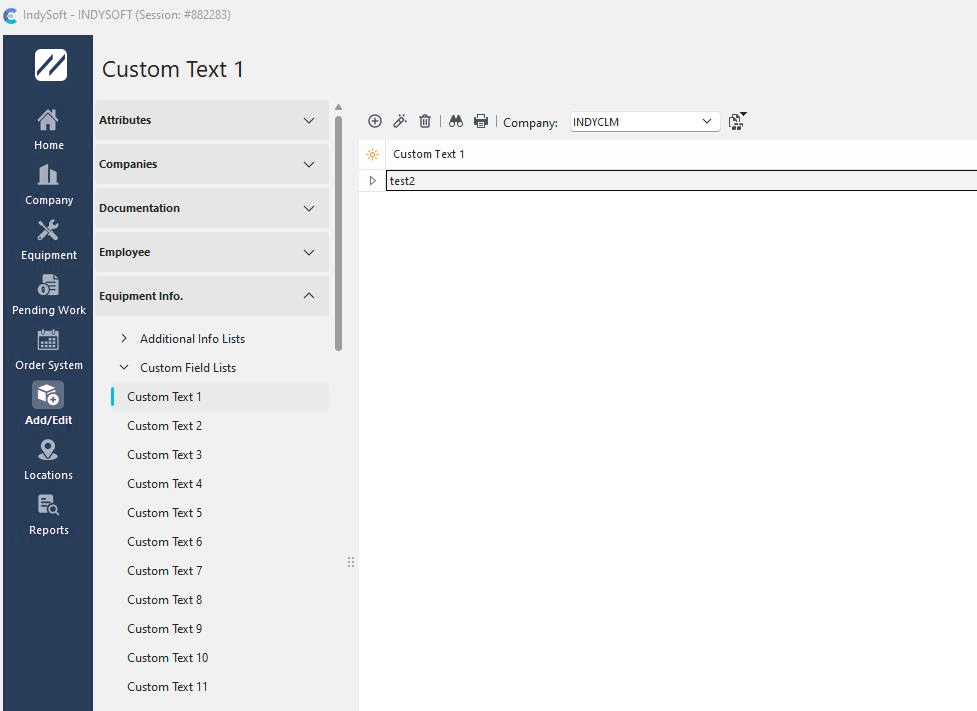This screenshot has height=711, width=977.
Task: Select Custom Text 10 in the tree
Action: pos(168,658)
